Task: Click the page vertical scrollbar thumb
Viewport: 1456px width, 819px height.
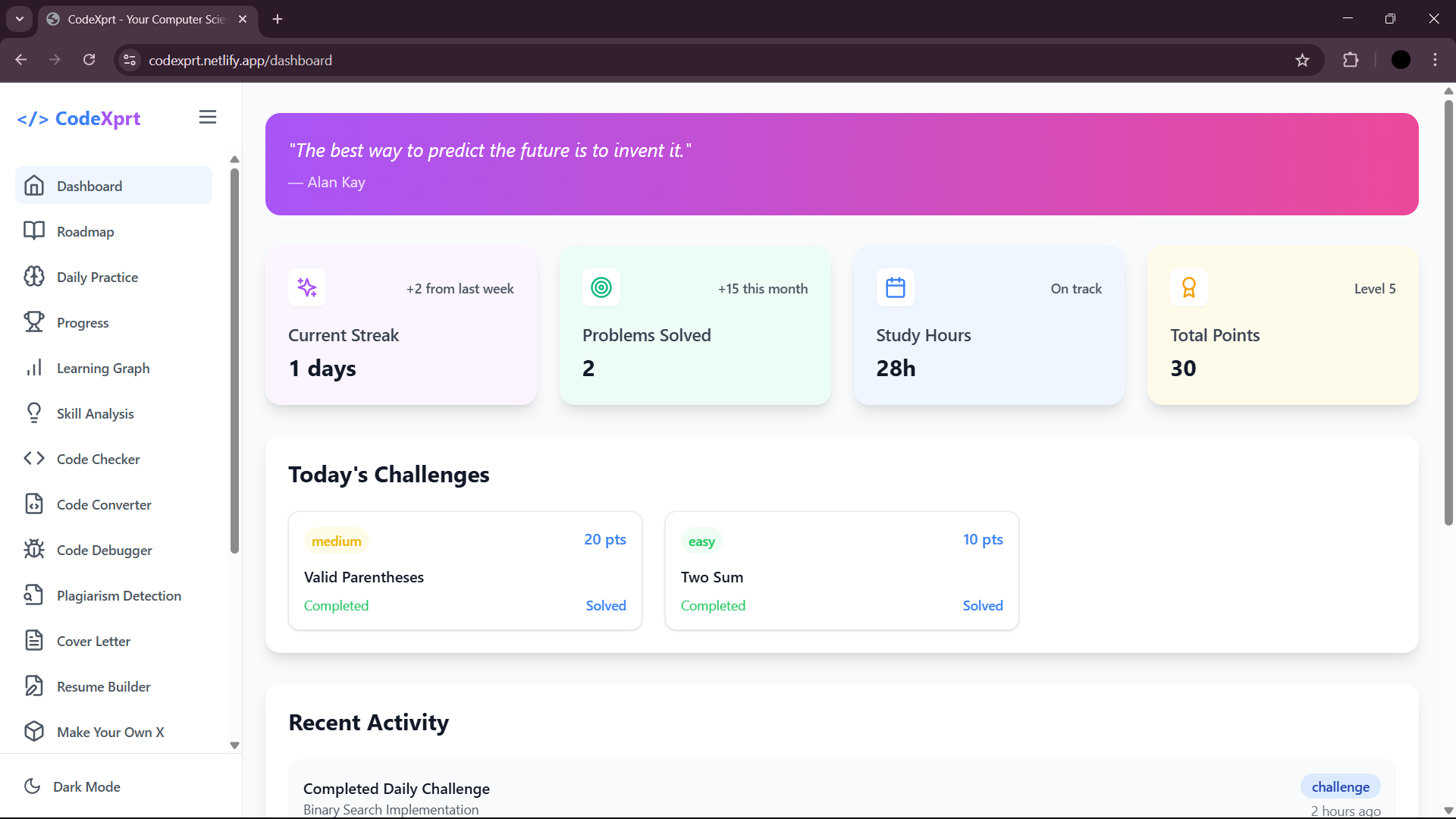Action: click(1448, 311)
